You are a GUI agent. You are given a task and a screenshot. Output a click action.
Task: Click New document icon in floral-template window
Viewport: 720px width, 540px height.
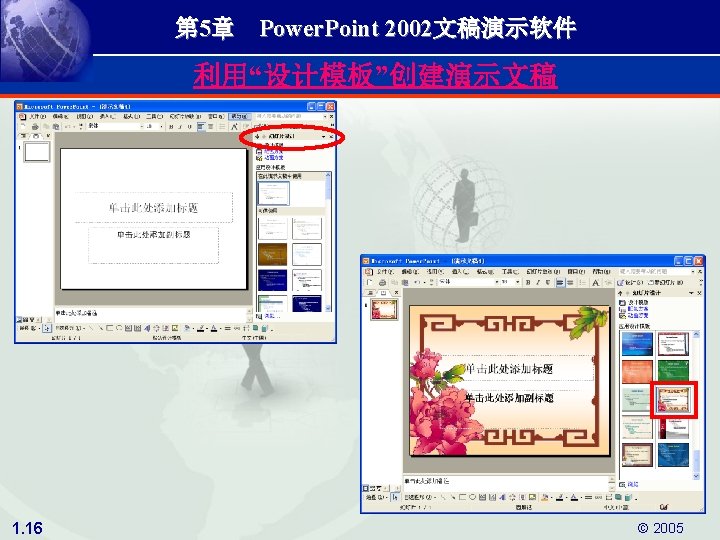369,282
